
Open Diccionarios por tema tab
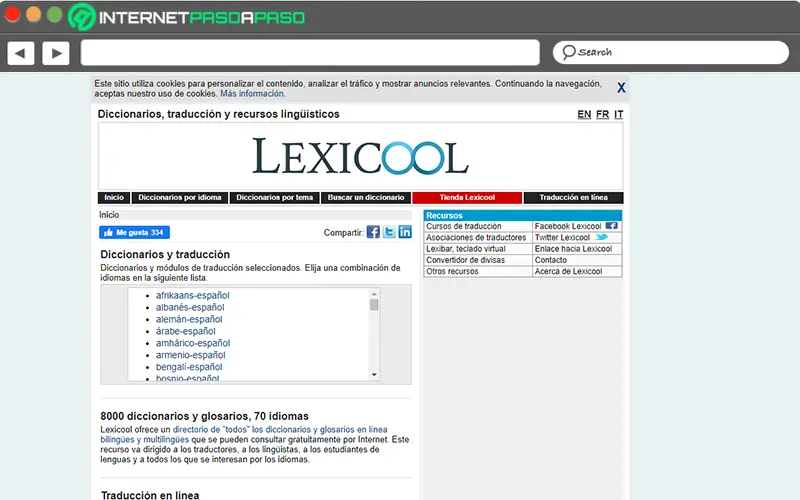[x=274, y=197]
